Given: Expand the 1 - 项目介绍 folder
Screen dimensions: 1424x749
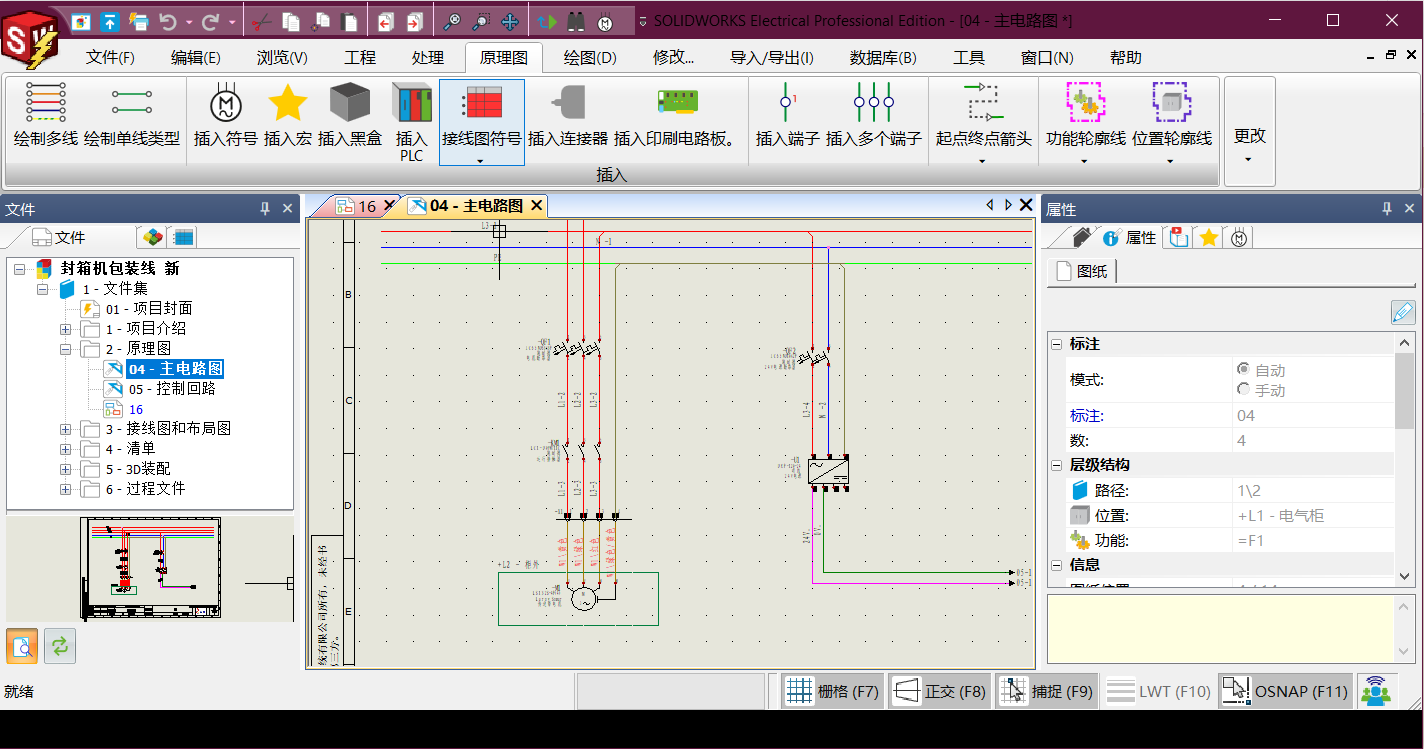Looking at the screenshot, I should pyautogui.click(x=65, y=329).
